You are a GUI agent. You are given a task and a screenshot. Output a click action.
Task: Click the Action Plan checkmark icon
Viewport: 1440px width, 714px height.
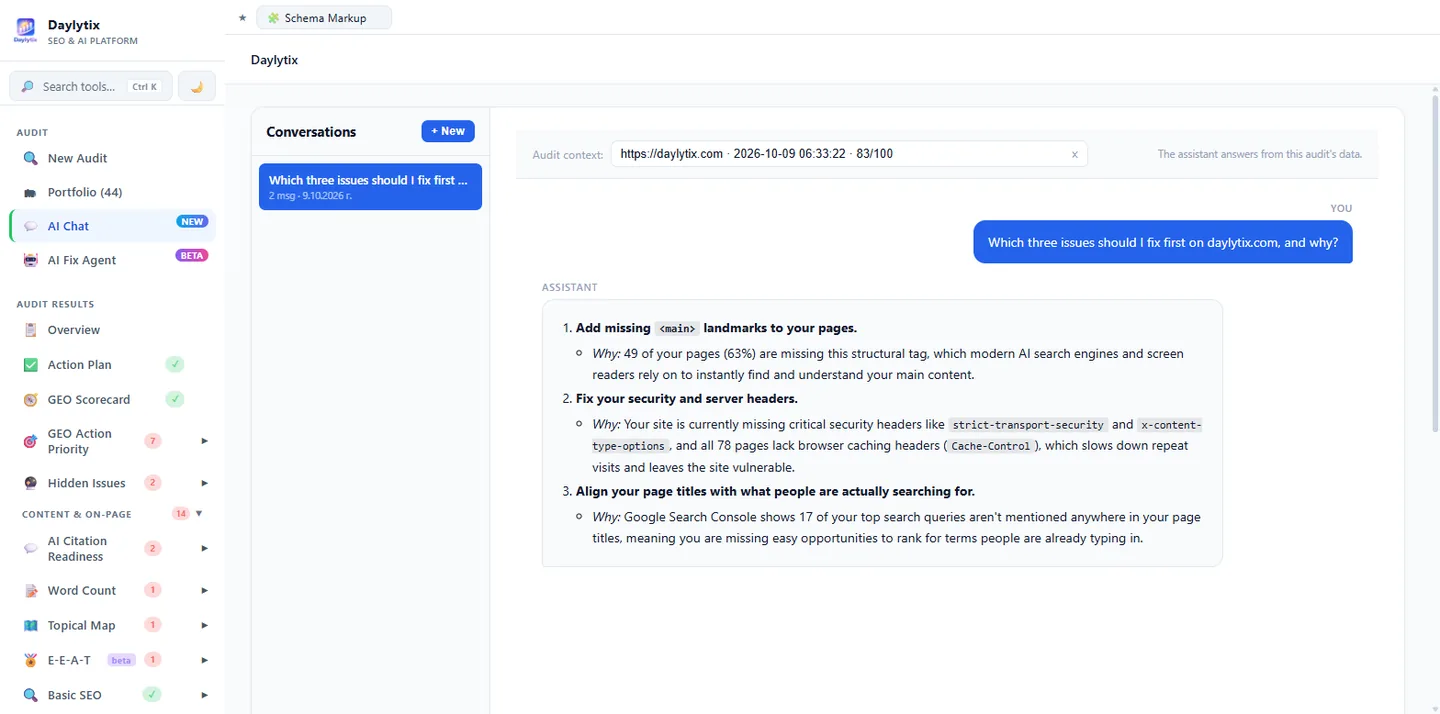pyautogui.click(x=30, y=365)
